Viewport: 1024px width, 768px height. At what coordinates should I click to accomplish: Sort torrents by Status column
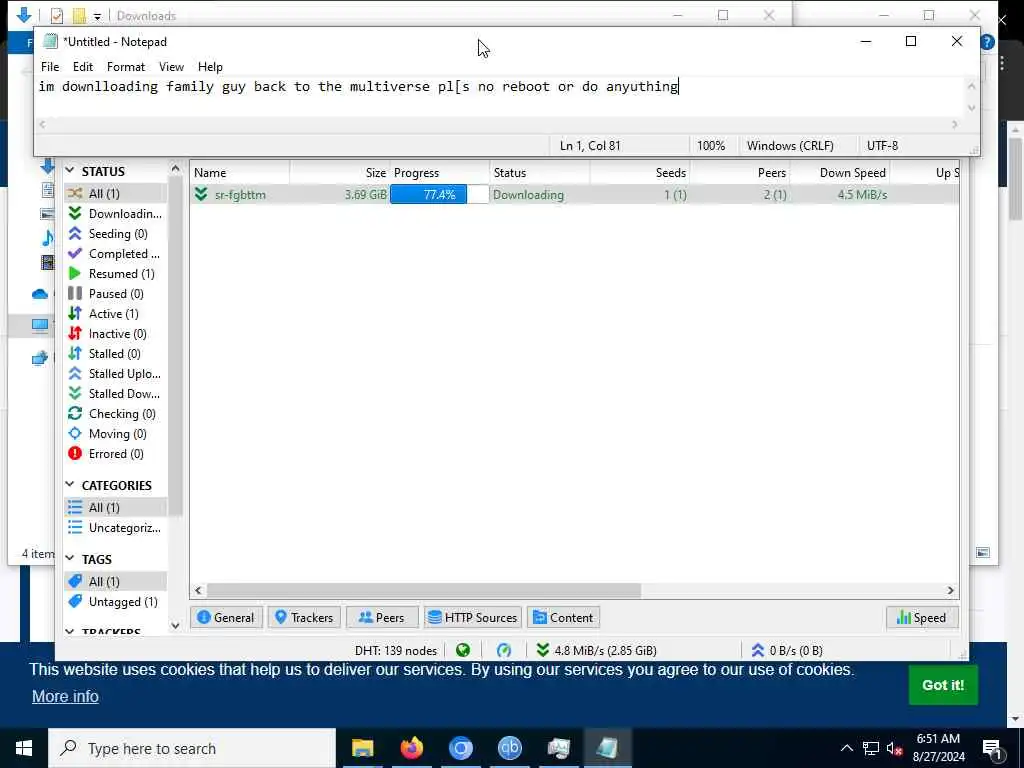(539, 172)
